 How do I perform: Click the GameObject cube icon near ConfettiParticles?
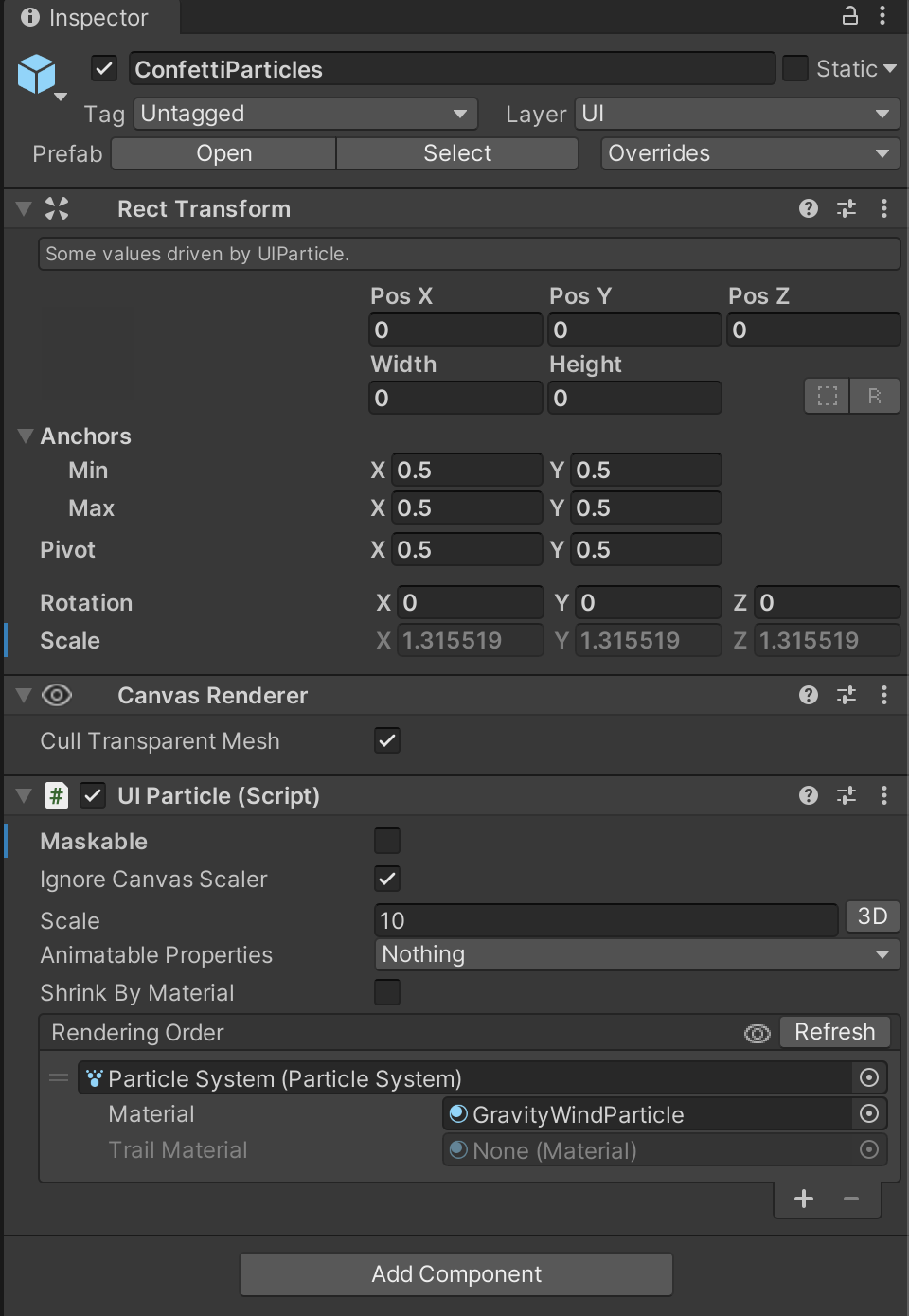click(38, 74)
